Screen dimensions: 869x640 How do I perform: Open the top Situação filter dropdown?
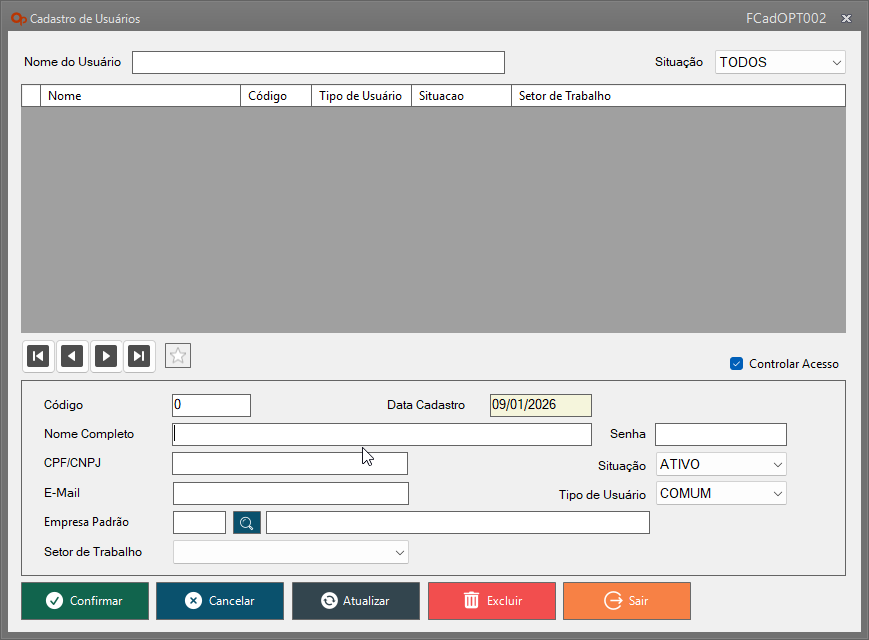tap(780, 62)
